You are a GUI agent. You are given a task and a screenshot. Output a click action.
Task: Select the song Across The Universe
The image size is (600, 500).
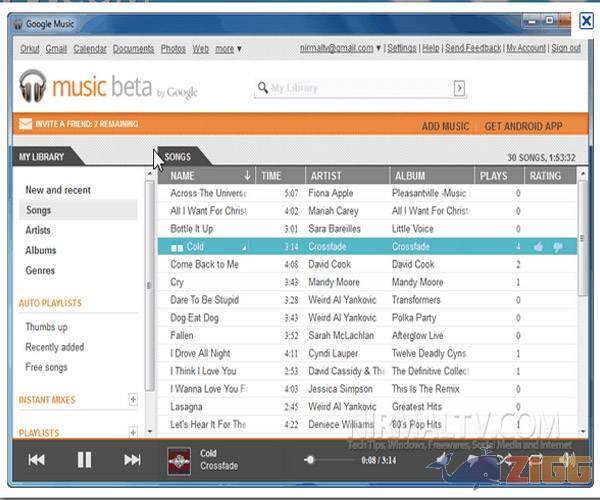point(367,193)
